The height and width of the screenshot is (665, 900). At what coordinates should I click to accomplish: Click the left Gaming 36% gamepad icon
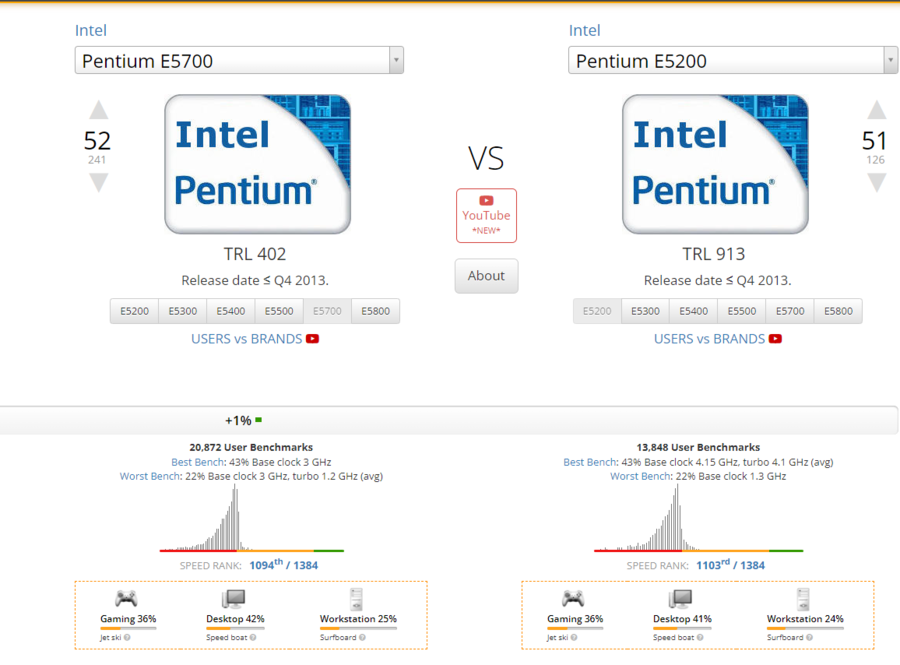point(126,599)
